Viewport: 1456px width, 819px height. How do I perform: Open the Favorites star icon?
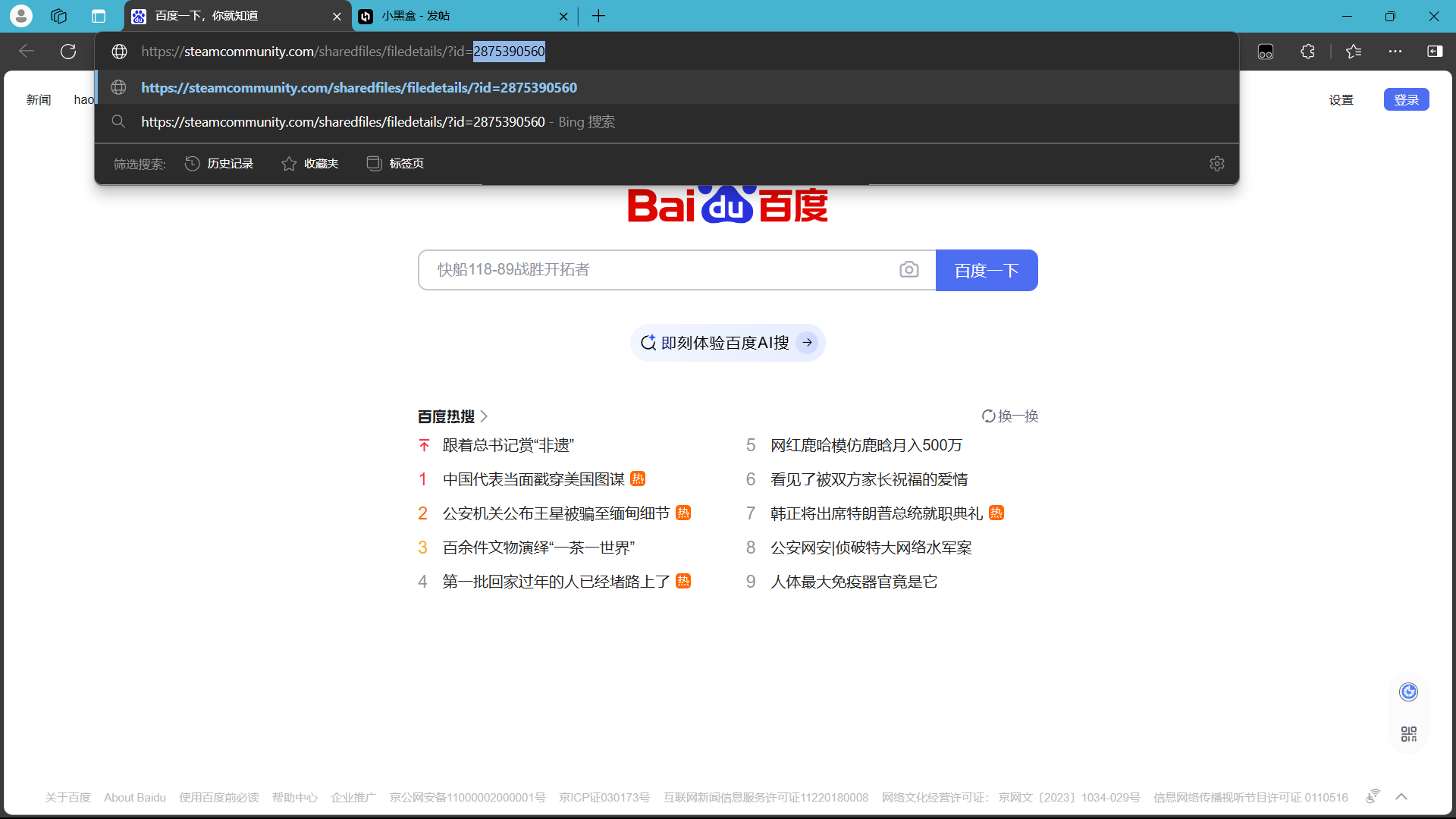tap(1354, 52)
